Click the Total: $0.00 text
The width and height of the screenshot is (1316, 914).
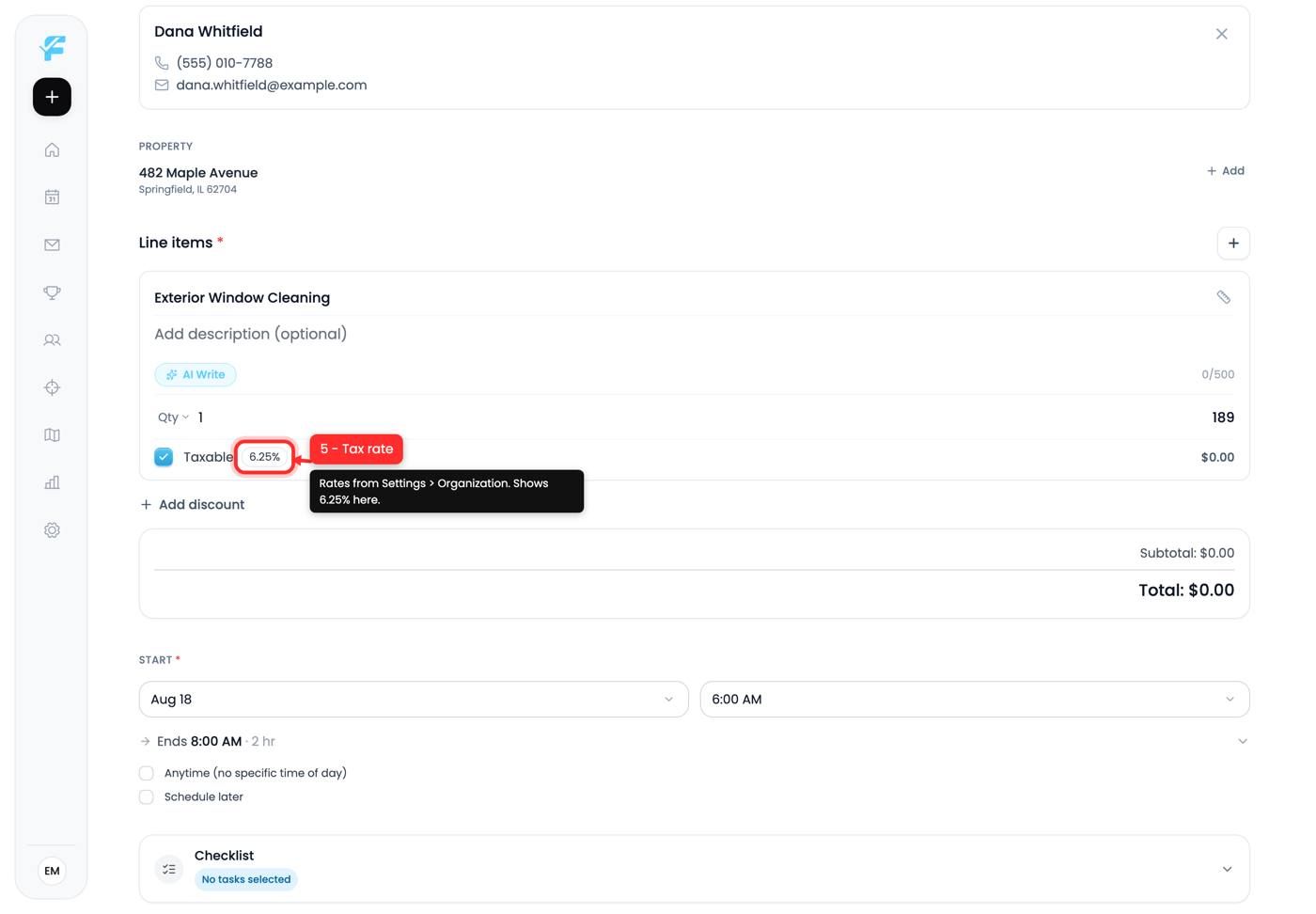pyautogui.click(x=1186, y=591)
